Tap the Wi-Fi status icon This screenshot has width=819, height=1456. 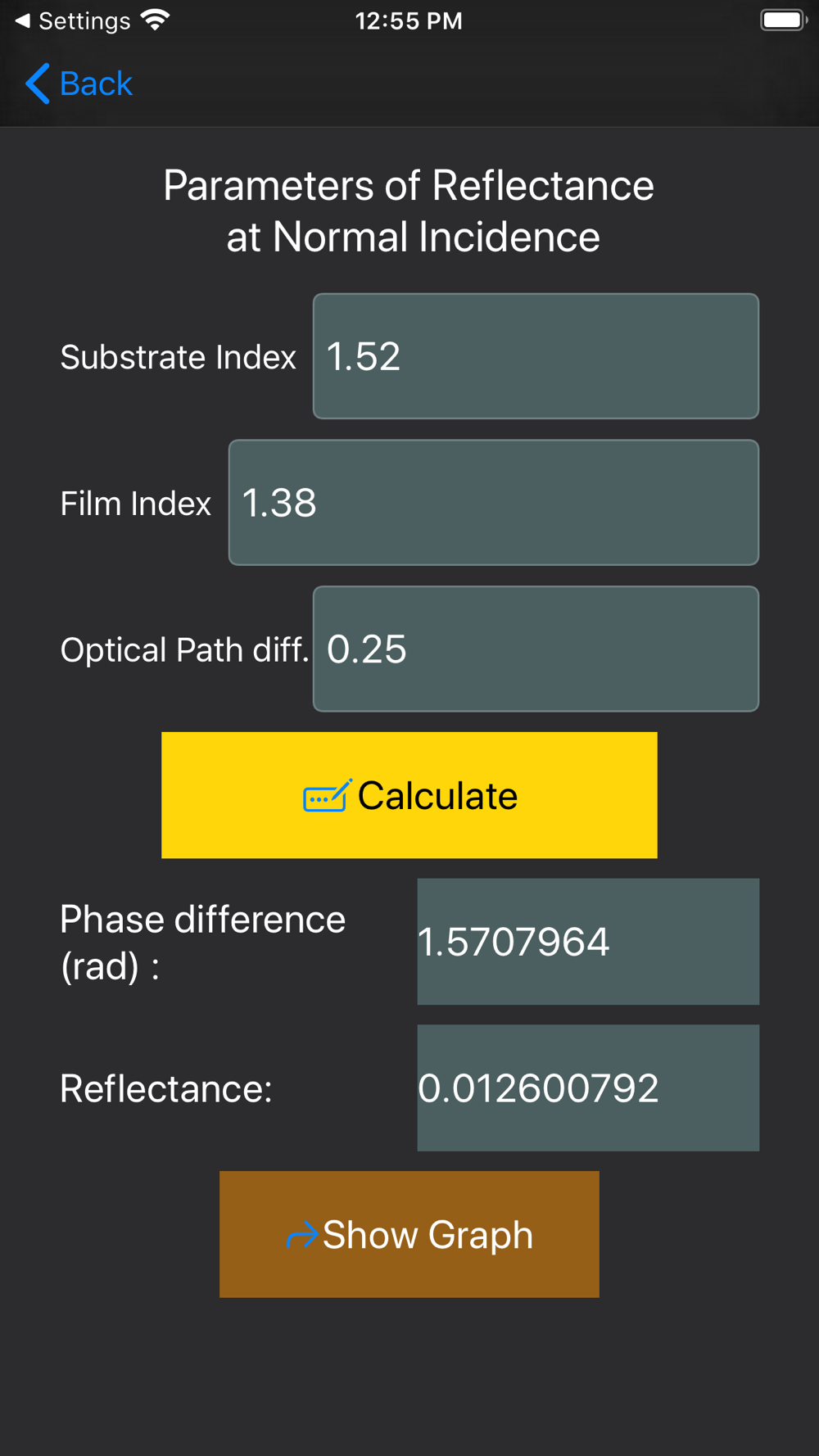tap(155, 20)
